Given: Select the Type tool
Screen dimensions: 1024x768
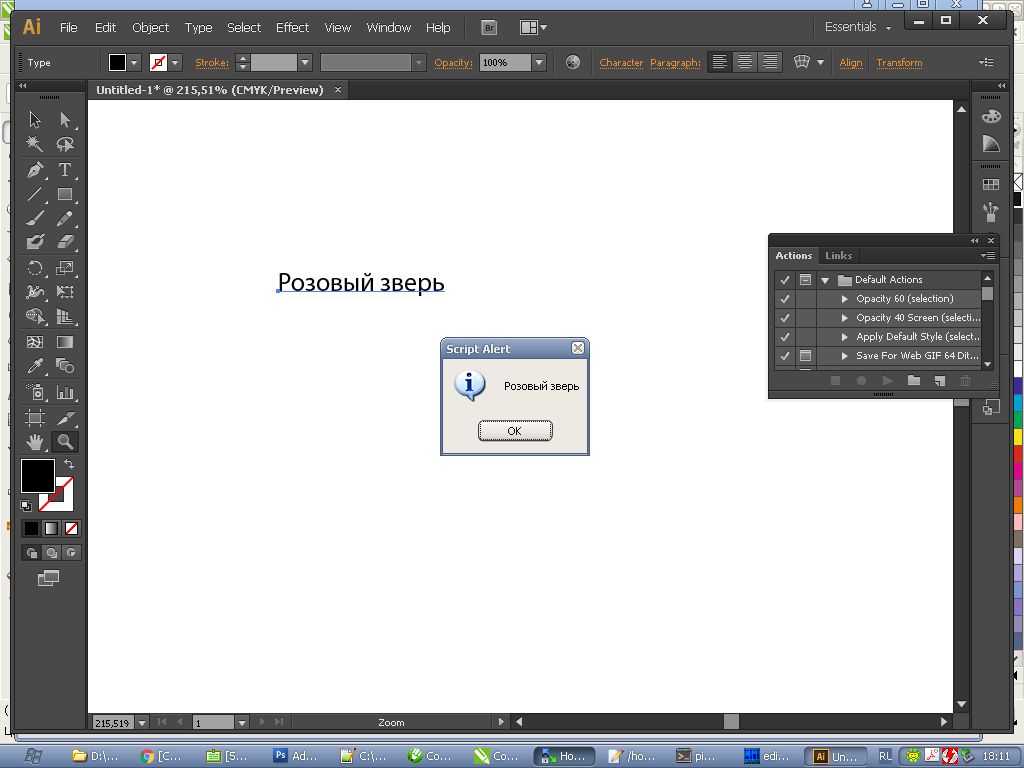Looking at the screenshot, I should point(65,170).
